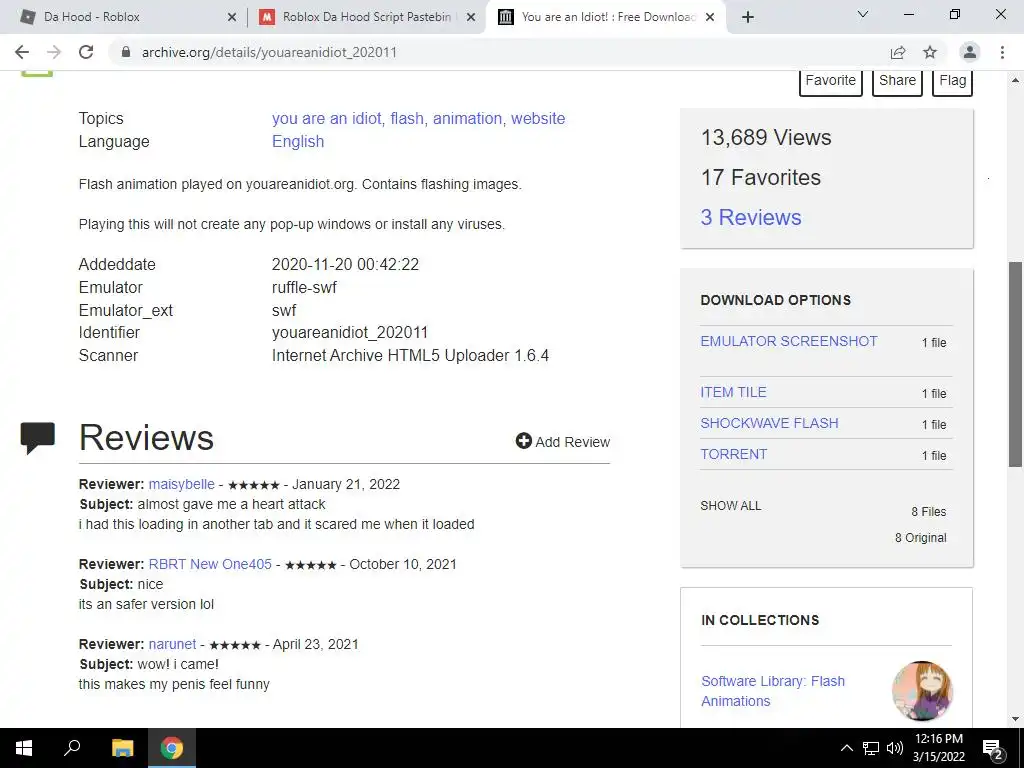The height and width of the screenshot is (768, 1024).
Task: Flag this item
Action: pyautogui.click(x=952, y=81)
